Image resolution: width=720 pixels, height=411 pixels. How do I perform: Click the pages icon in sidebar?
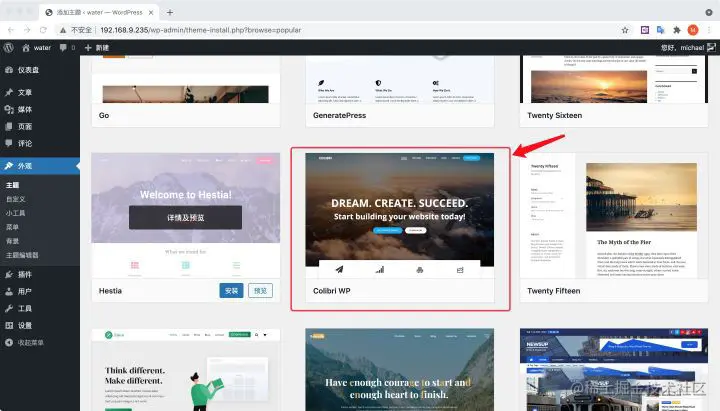[9, 126]
